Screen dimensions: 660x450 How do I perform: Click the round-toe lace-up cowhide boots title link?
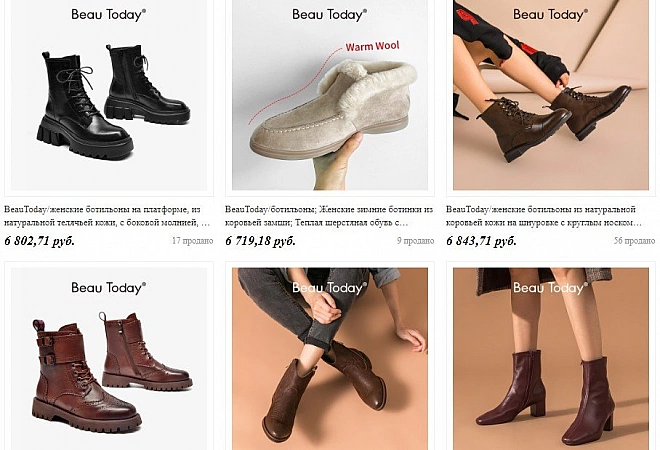[544, 216]
